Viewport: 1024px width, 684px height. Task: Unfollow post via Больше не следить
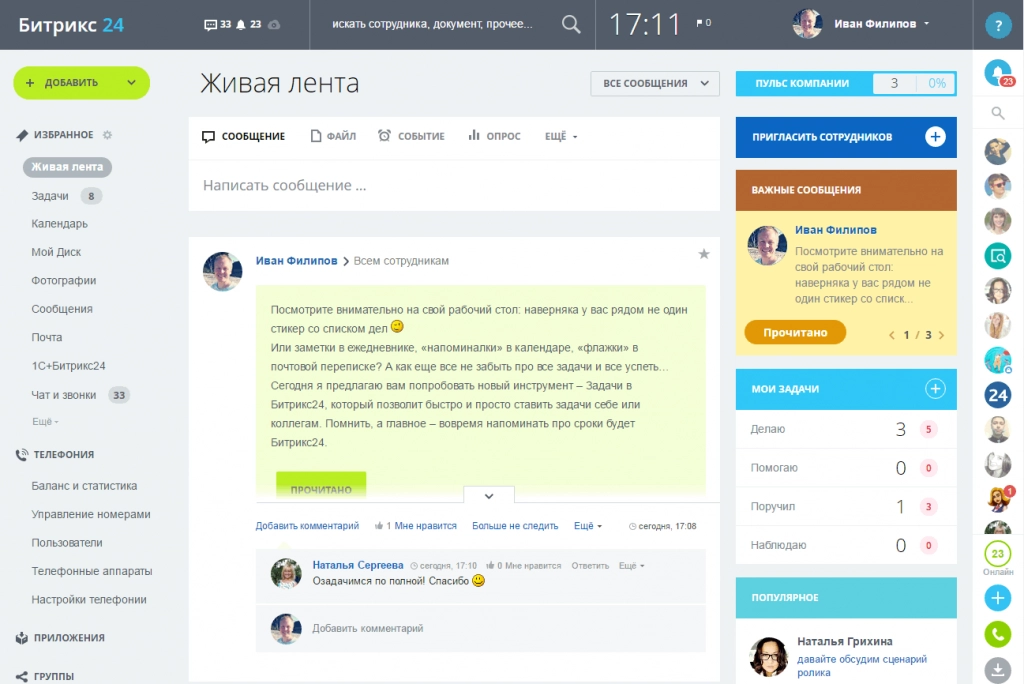tap(515, 526)
